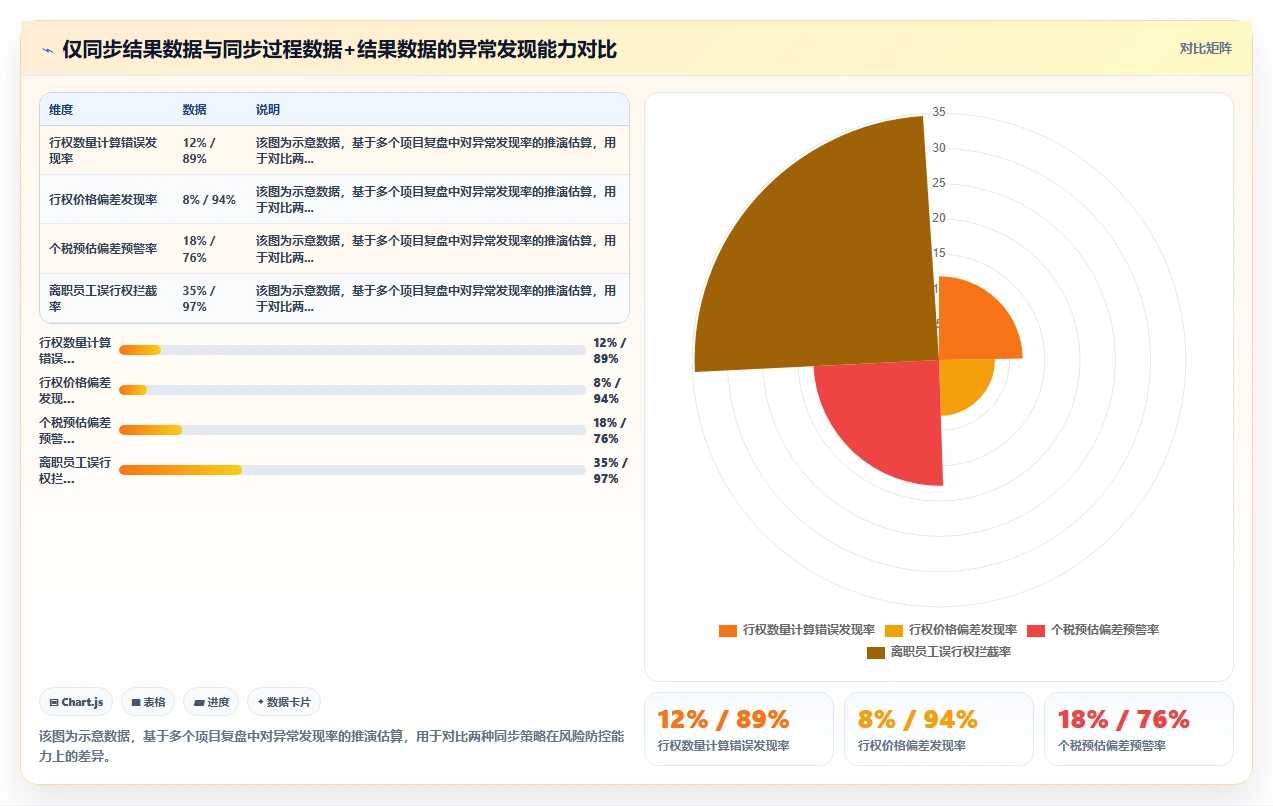Click axis label 35 on the chart
The image size is (1273, 806).
pos(938,112)
